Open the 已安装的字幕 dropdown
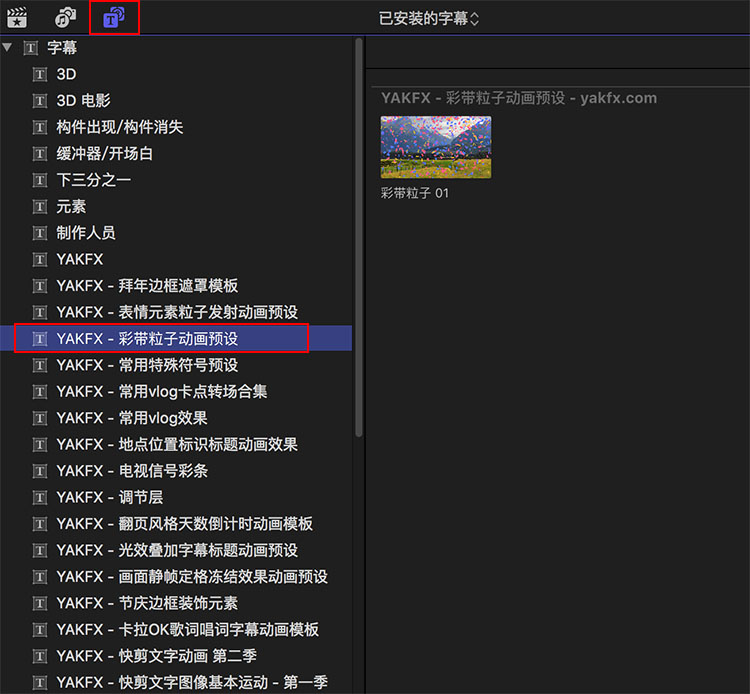750x694 pixels. pos(429,19)
